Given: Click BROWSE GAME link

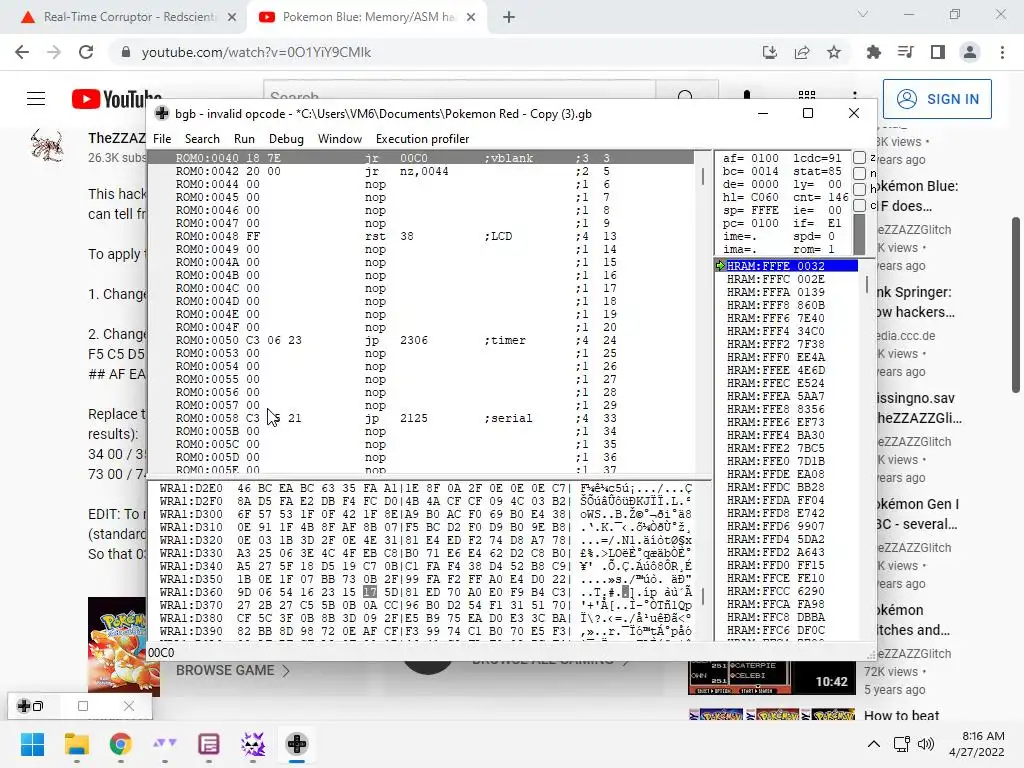Looking at the screenshot, I should [x=232, y=670].
